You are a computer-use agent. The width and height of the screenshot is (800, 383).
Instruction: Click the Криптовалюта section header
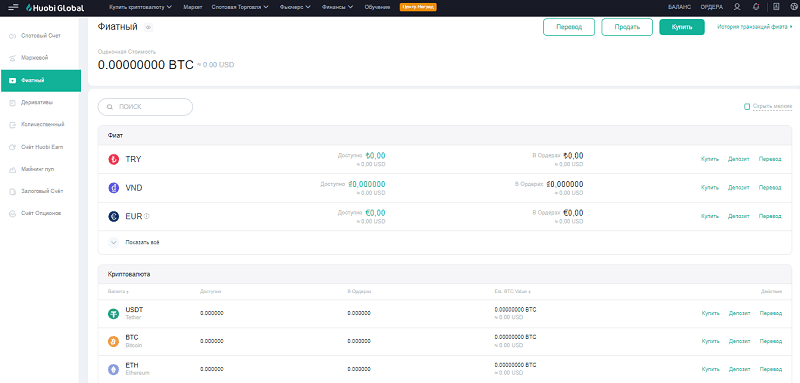click(444, 274)
